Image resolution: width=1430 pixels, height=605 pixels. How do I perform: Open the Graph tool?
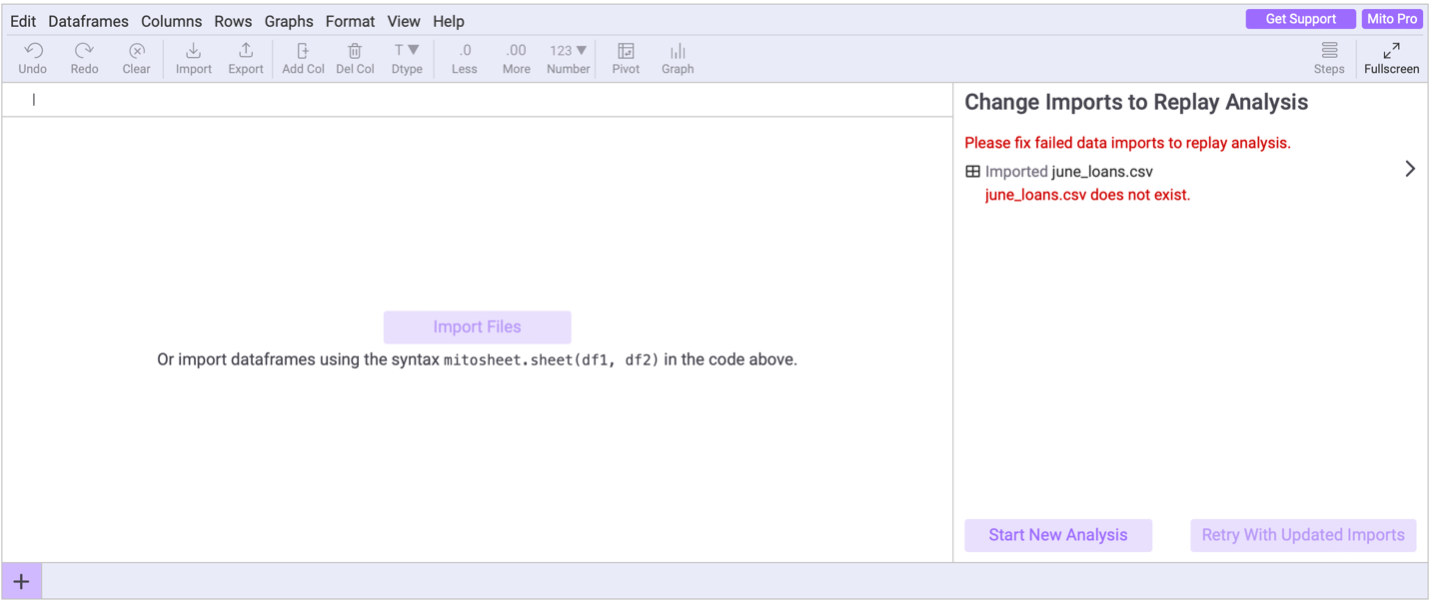coord(677,52)
